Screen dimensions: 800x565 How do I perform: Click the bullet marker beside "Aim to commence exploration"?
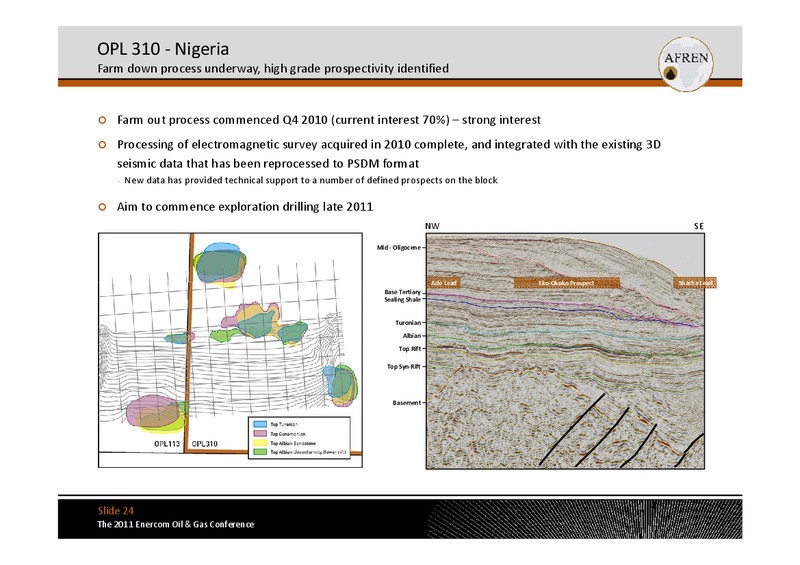point(103,207)
